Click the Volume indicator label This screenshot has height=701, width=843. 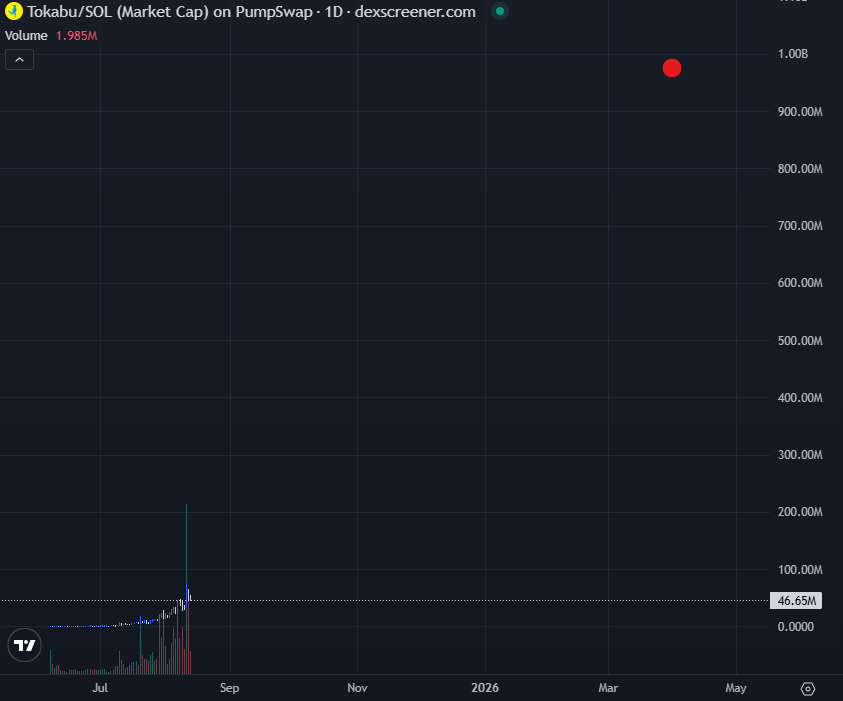coord(26,36)
